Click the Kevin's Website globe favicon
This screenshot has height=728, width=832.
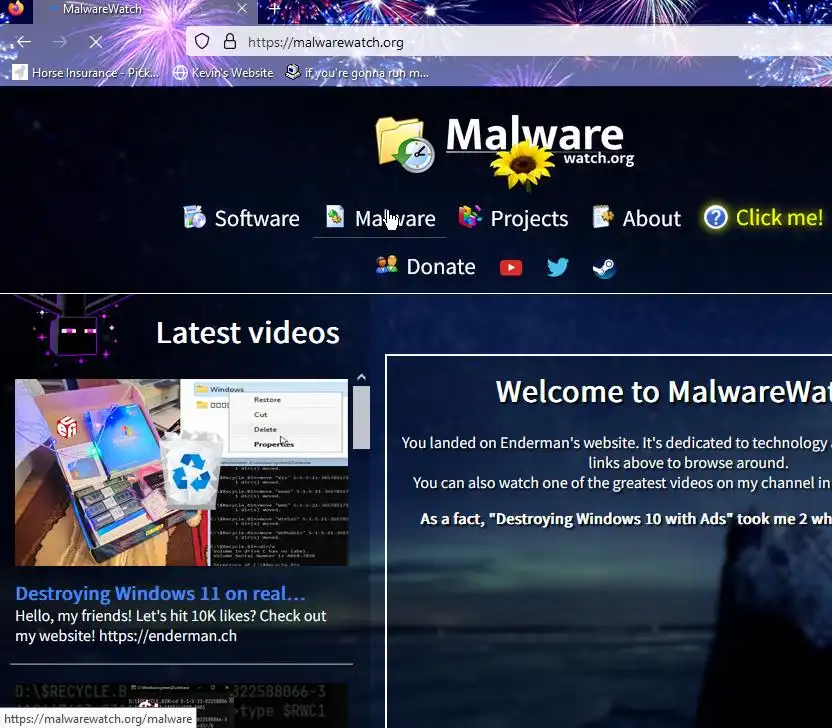tap(180, 73)
